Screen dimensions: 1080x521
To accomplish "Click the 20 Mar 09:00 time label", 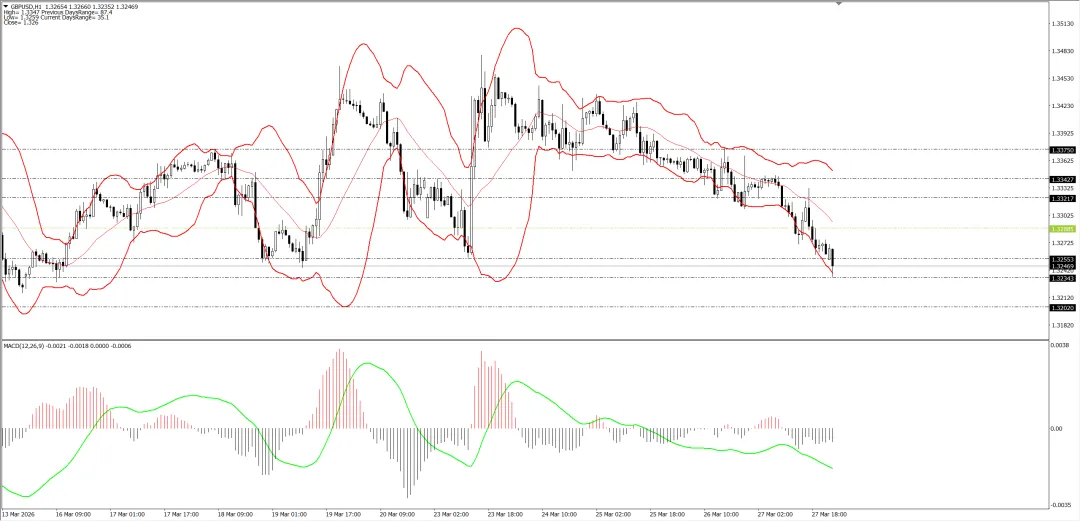I will [397, 514].
